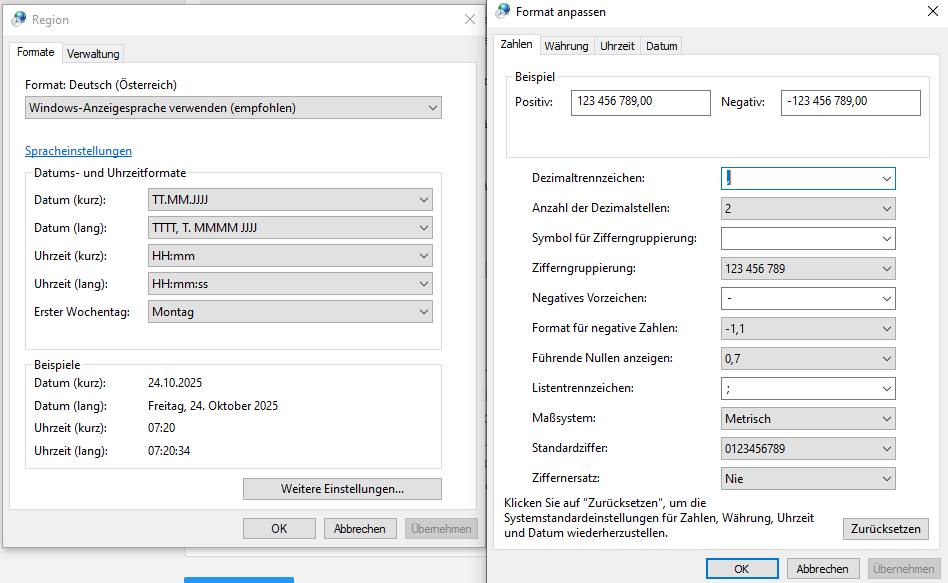Click Abbrechen in the Region window
Image resolution: width=948 pixels, height=583 pixels.
[x=360, y=529]
